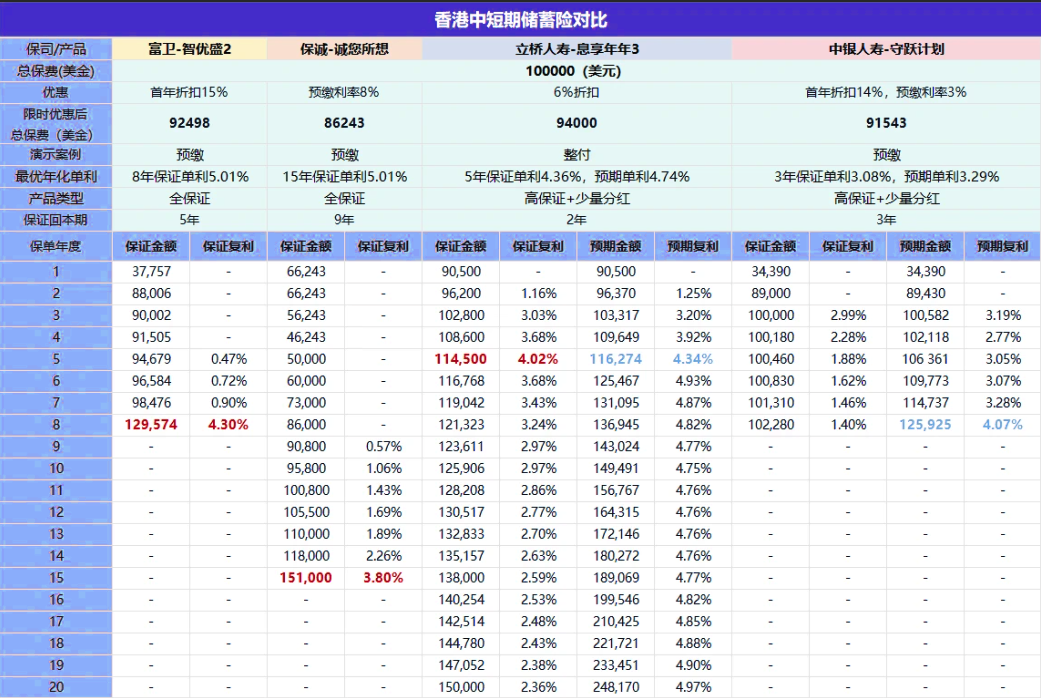This screenshot has width=1041, height=698.
Task: Click the value 108,600 in year 4
Action: click(461, 337)
